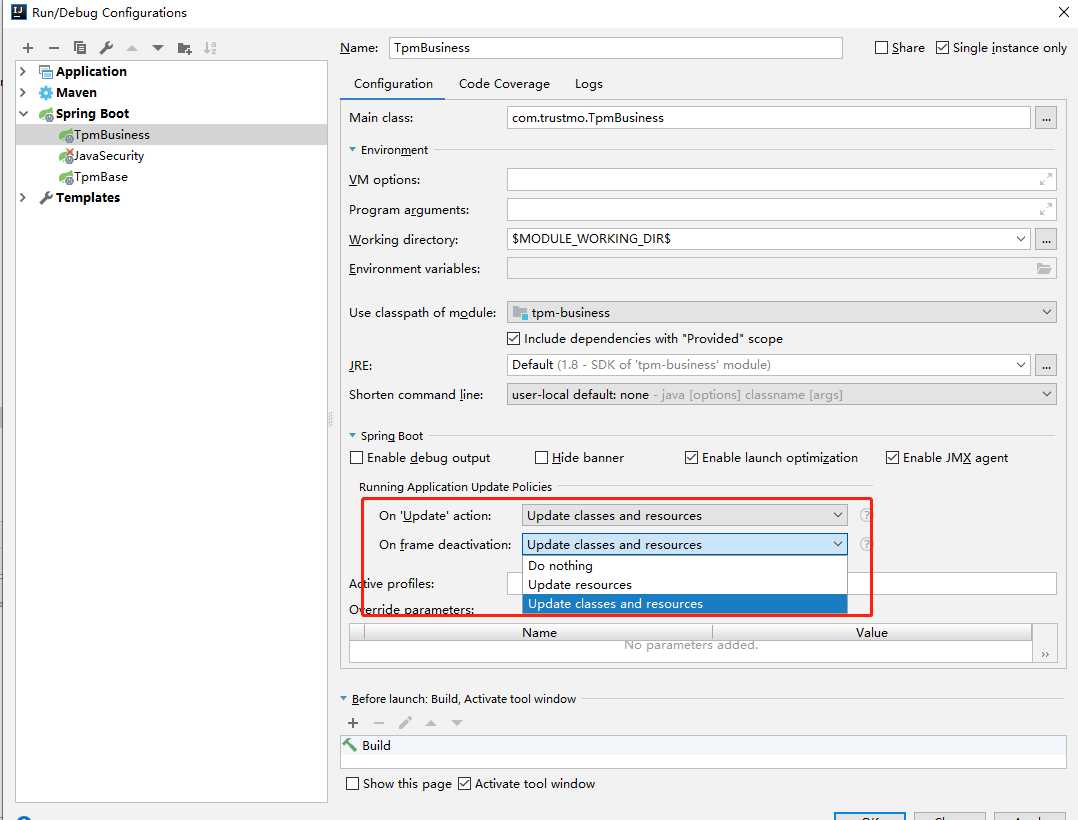The height and width of the screenshot is (820, 1078).
Task: Add a new configuration with plus icon
Action: tap(28, 48)
